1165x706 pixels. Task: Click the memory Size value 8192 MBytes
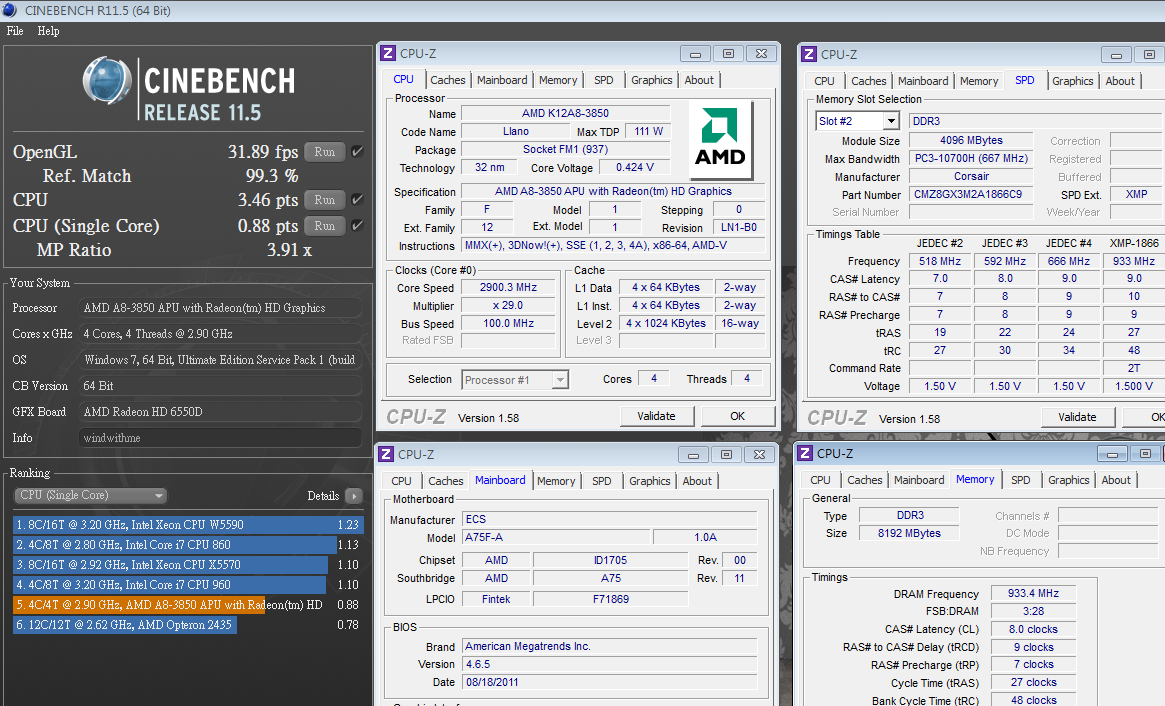(909, 533)
